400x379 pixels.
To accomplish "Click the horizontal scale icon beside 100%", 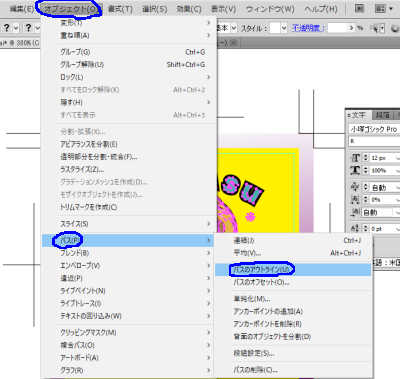I will click(x=355, y=170).
